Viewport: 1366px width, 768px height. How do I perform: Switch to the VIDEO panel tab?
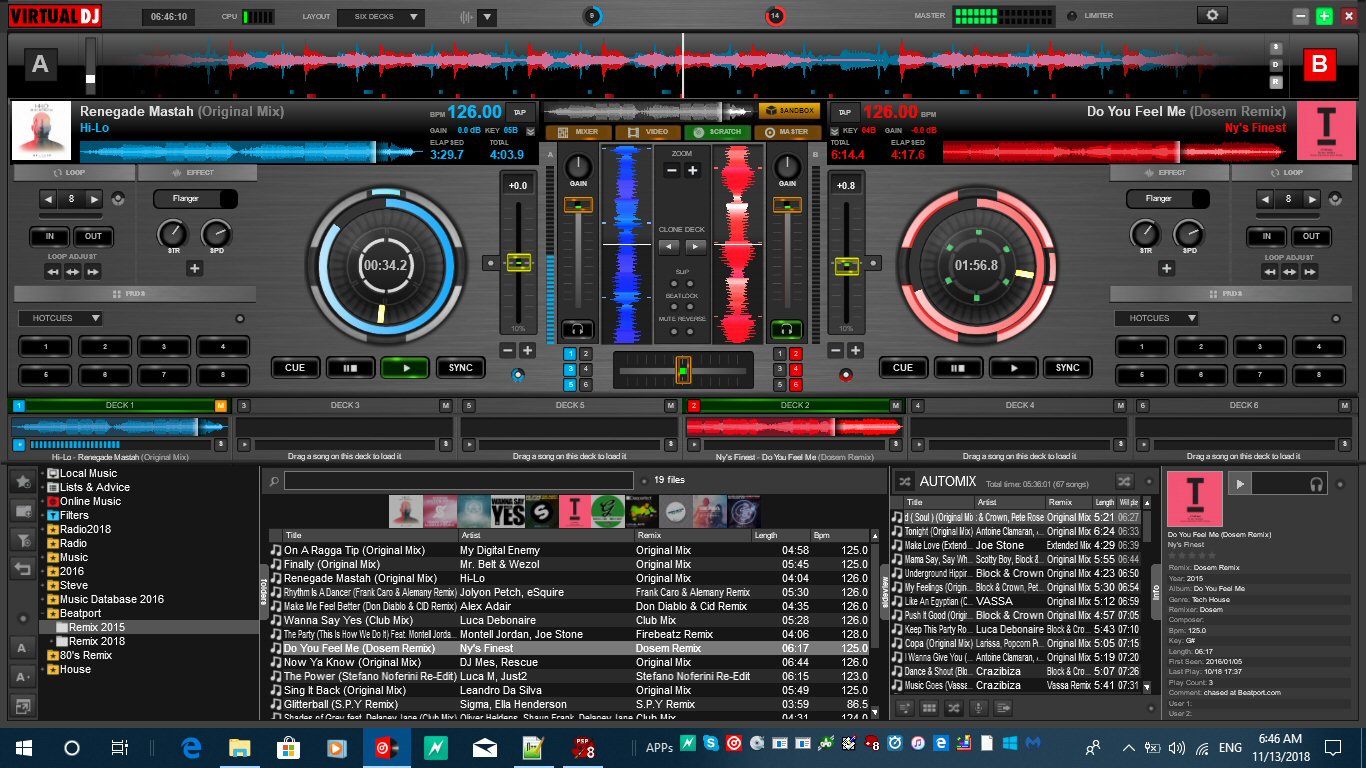(x=648, y=132)
